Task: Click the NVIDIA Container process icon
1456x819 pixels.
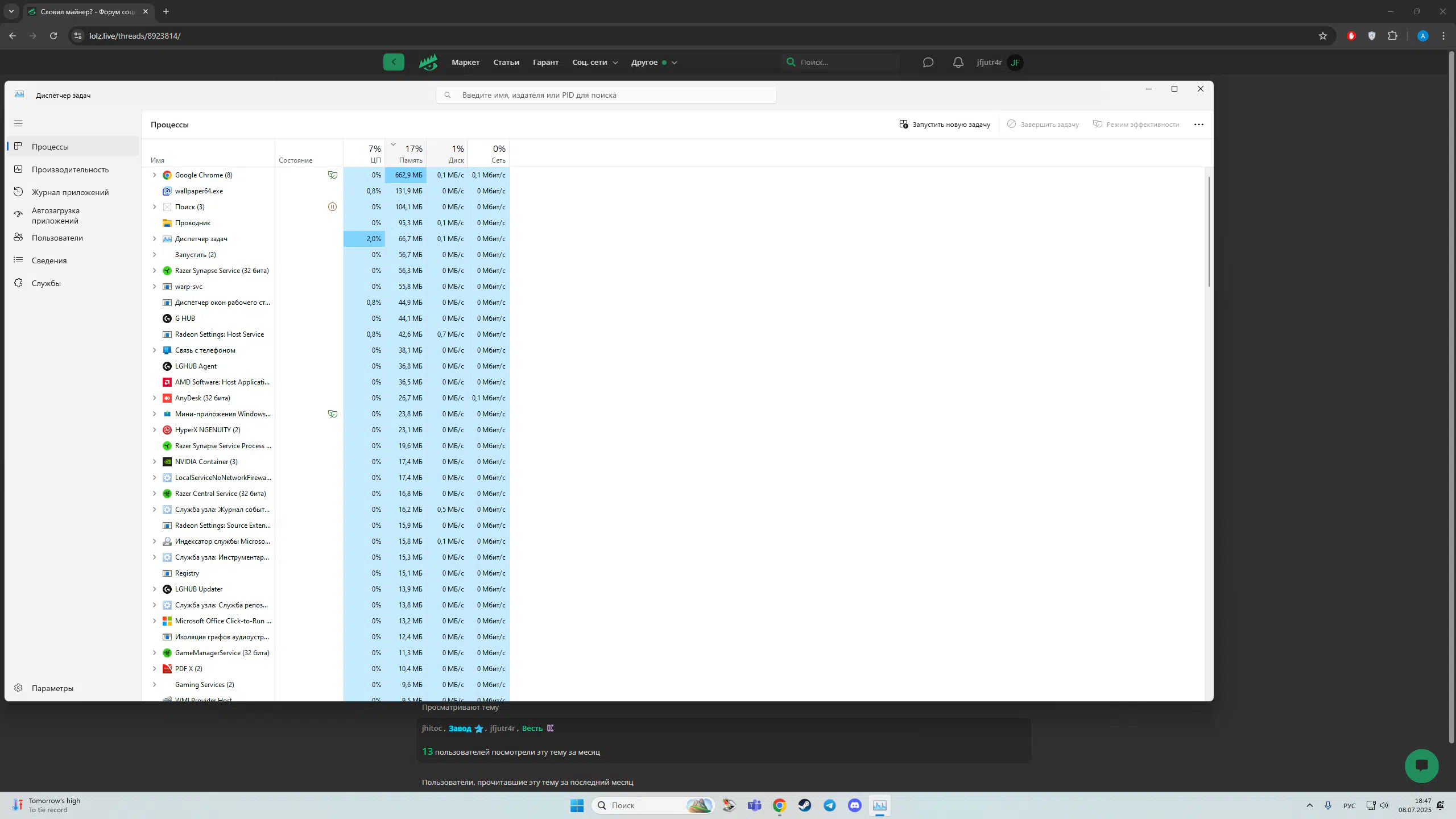Action: pos(167,462)
